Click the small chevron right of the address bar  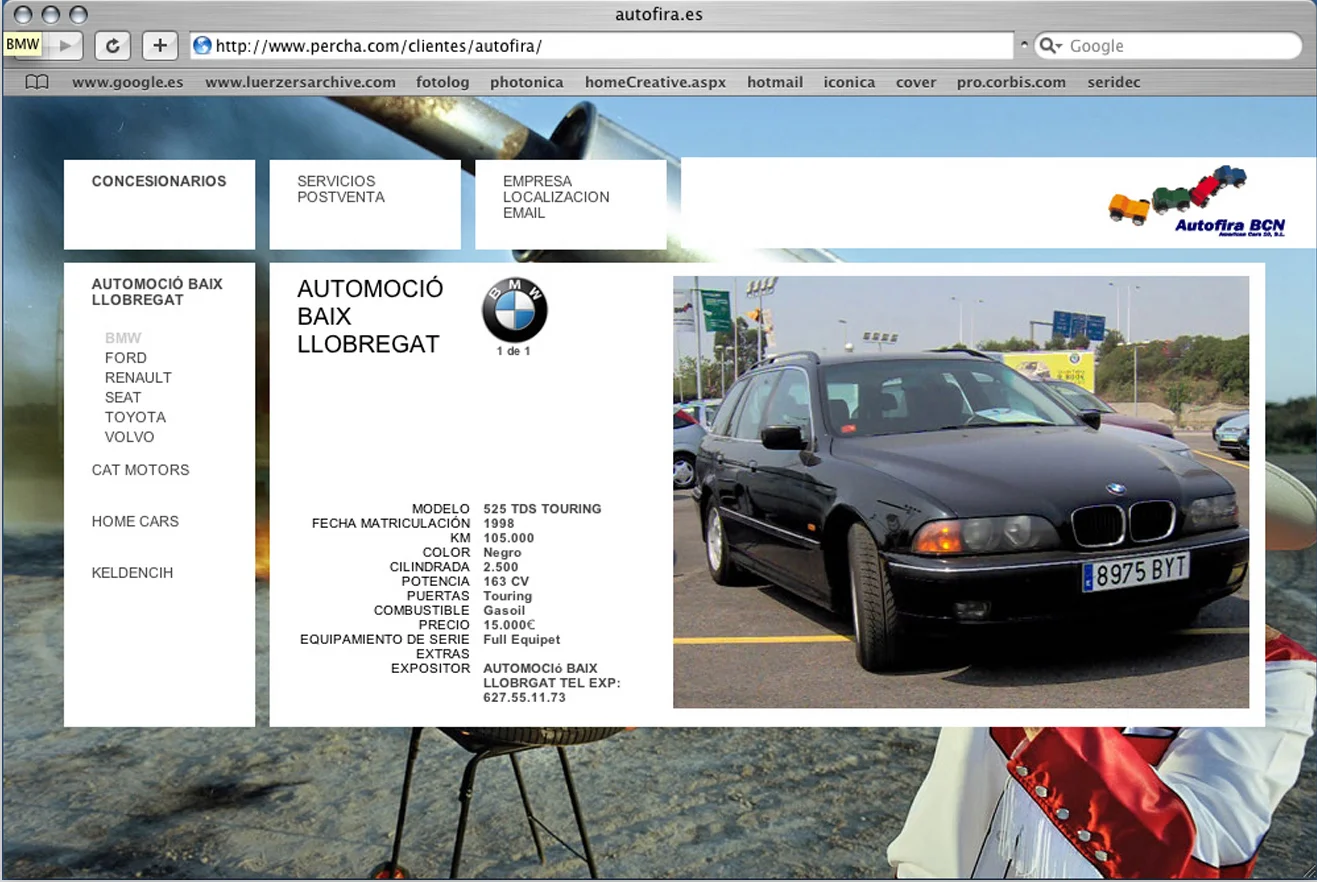(x=1026, y=42)
